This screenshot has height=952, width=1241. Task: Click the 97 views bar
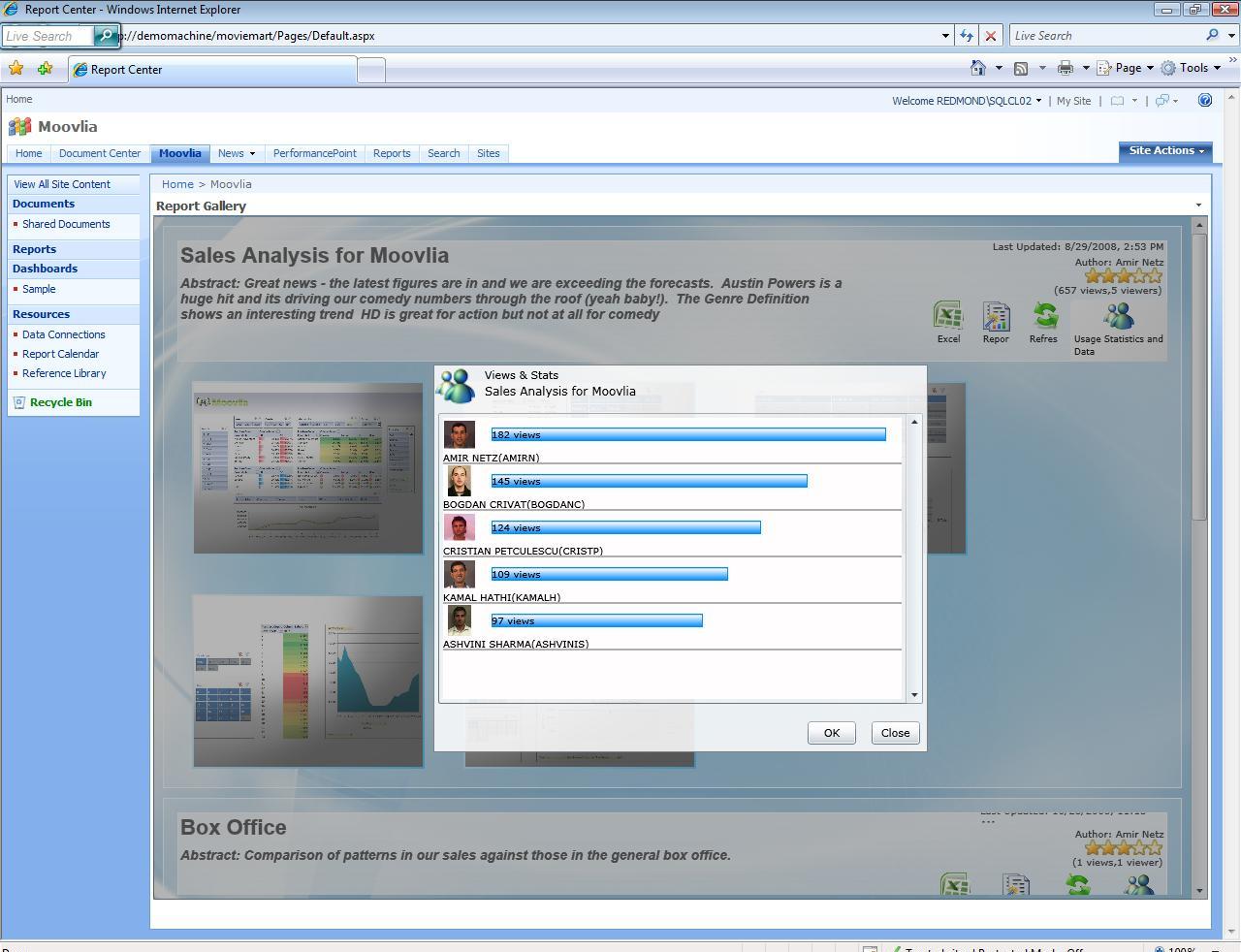(x=596, y=620)
